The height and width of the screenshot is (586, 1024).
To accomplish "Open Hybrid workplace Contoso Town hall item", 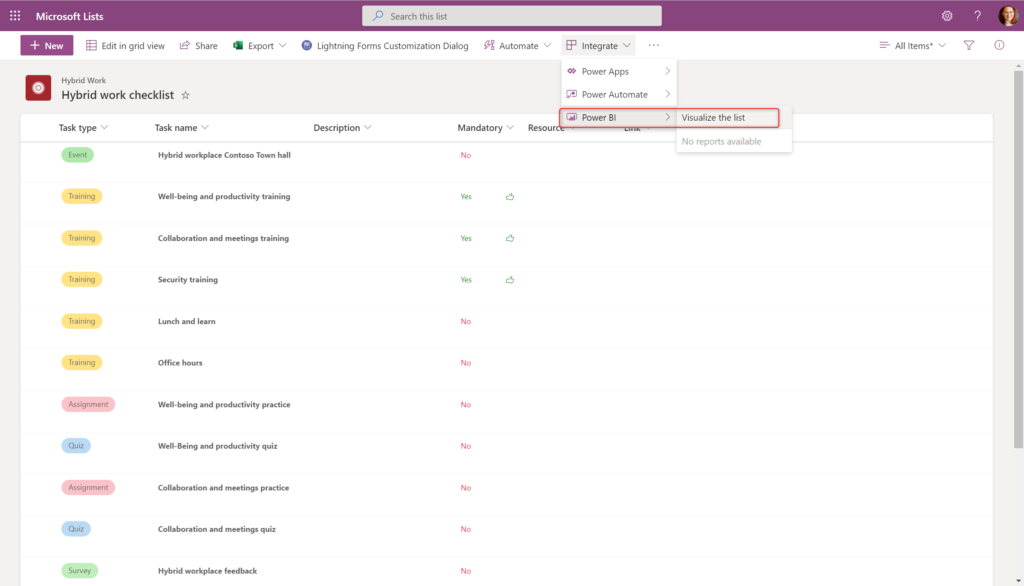I will [224, 155].
